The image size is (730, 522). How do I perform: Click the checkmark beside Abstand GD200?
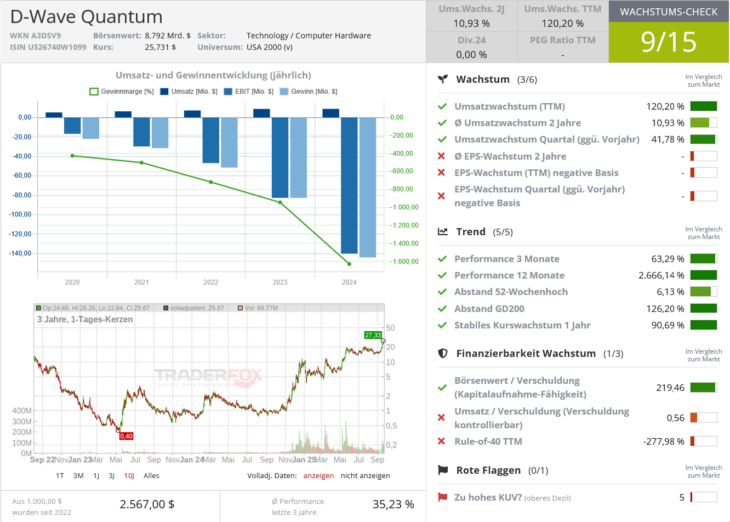(442, 309)
